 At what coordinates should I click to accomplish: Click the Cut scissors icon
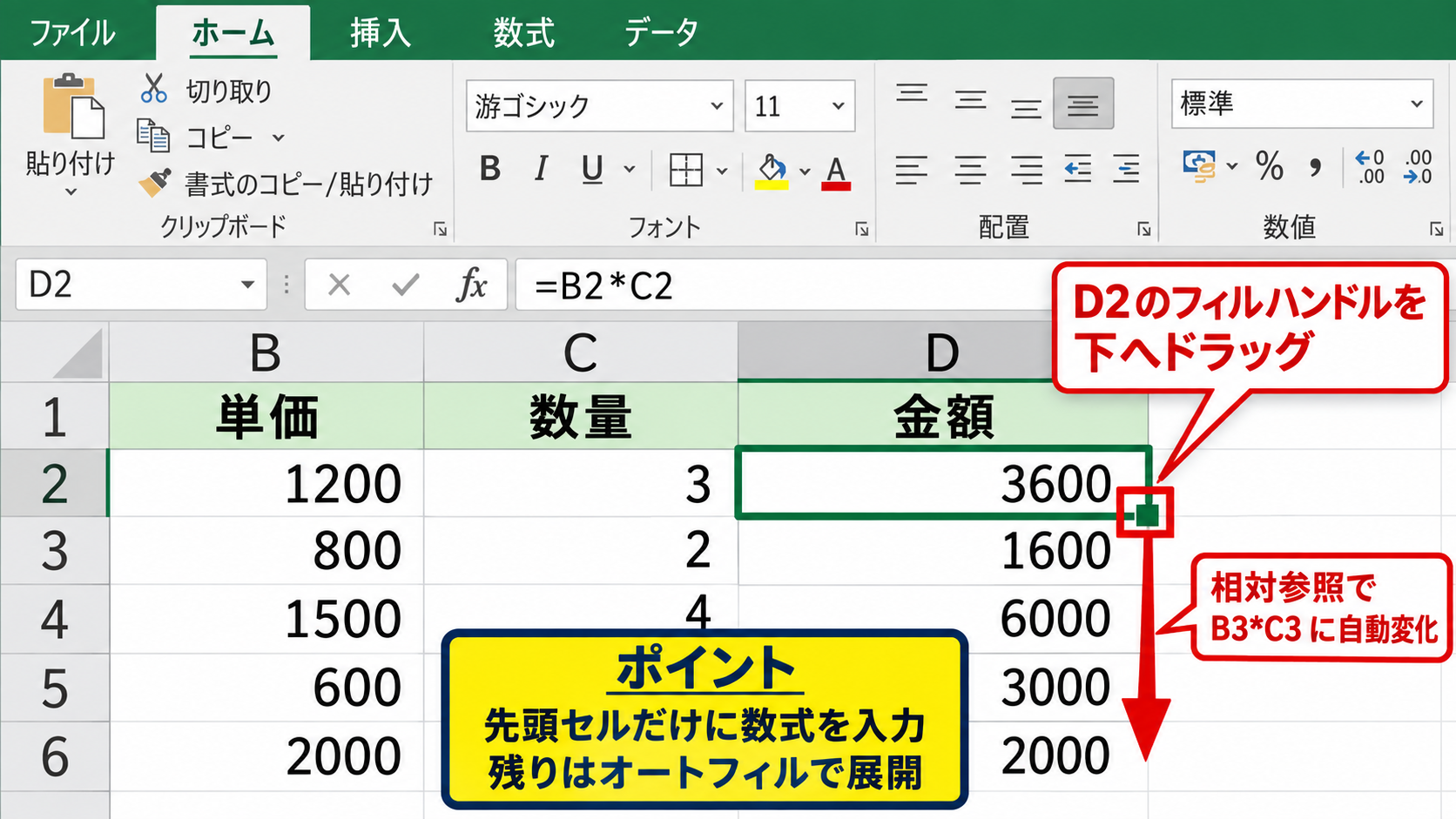pos(154,90)
